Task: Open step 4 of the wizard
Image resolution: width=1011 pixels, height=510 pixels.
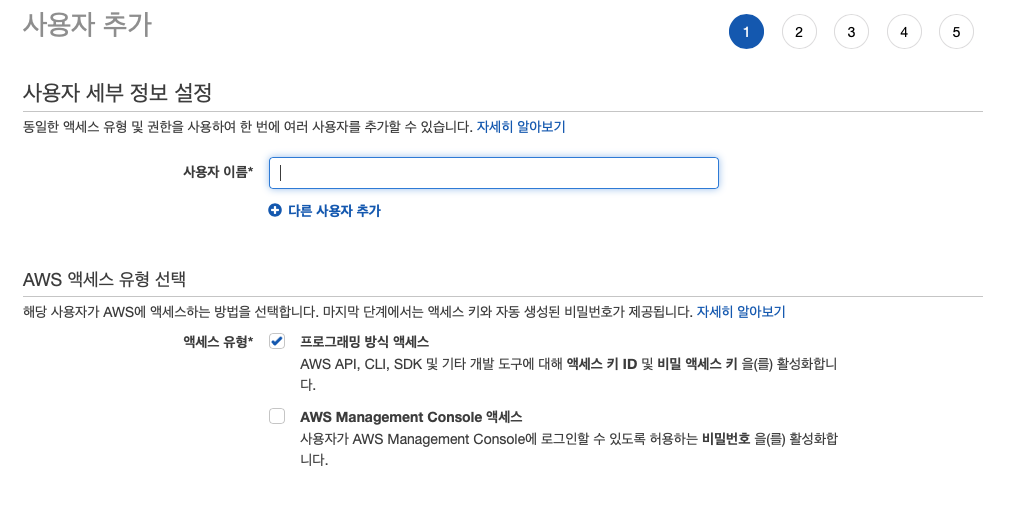Action: [x=904, y=32]
